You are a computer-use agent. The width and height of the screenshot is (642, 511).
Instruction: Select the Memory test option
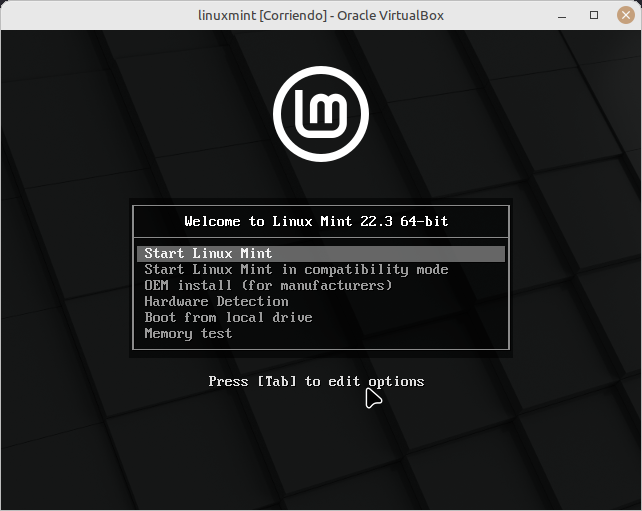188,333
